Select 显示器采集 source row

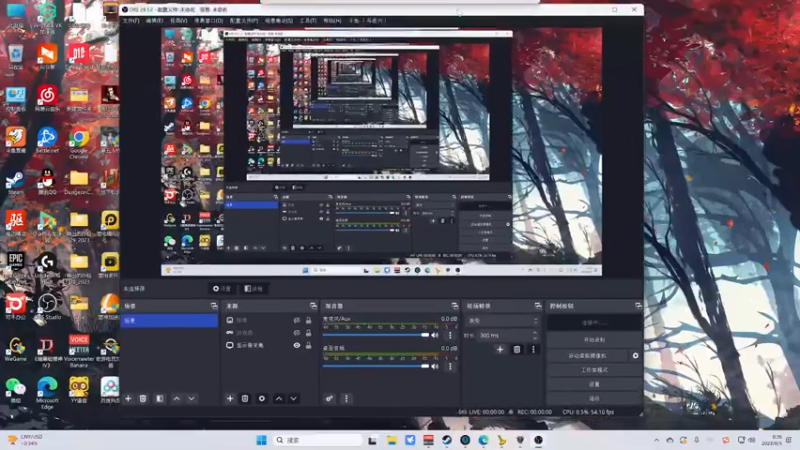pyautogui.click(x=269, y=345)
